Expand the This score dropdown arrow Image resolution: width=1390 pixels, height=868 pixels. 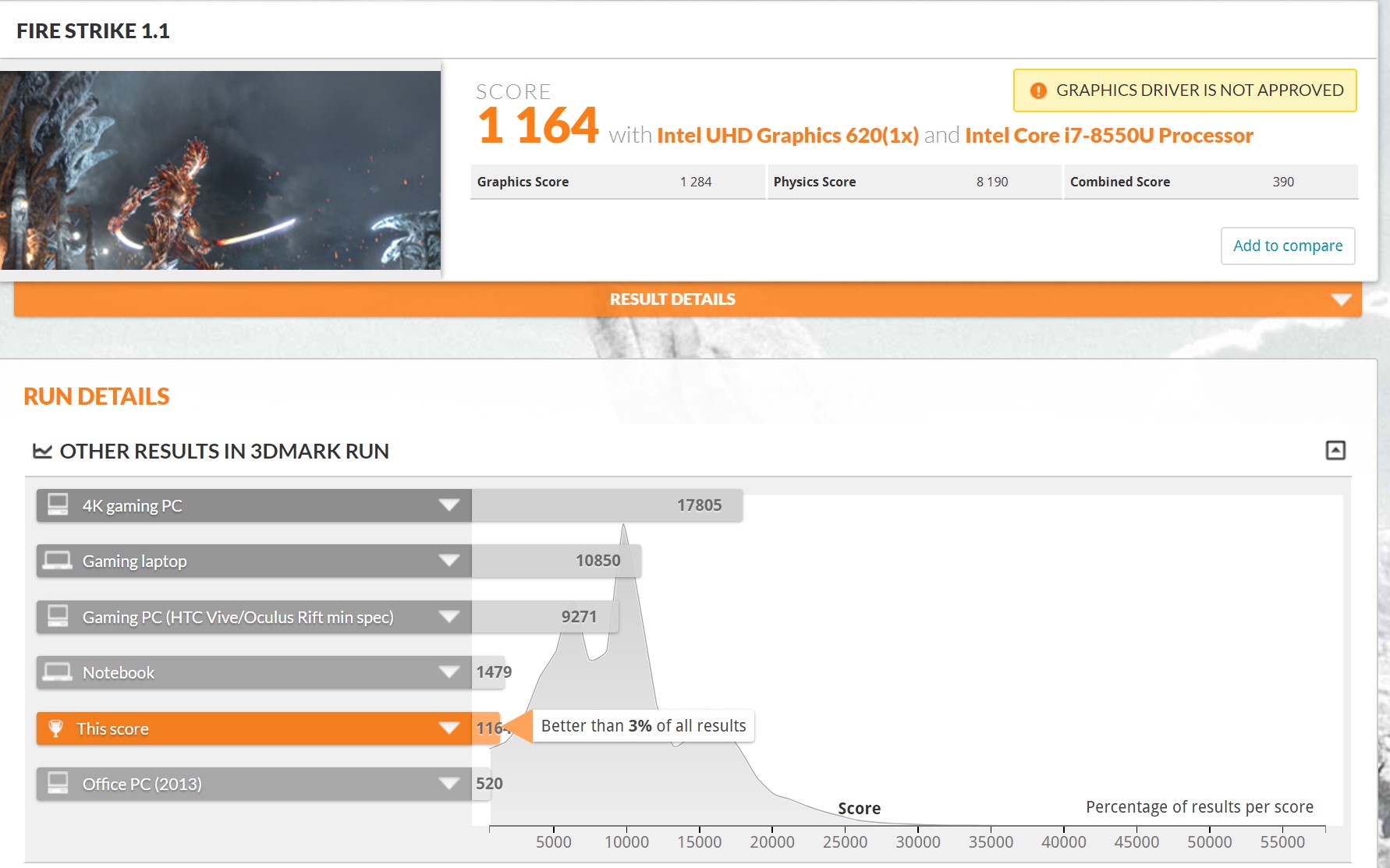[x=449, y=728]
